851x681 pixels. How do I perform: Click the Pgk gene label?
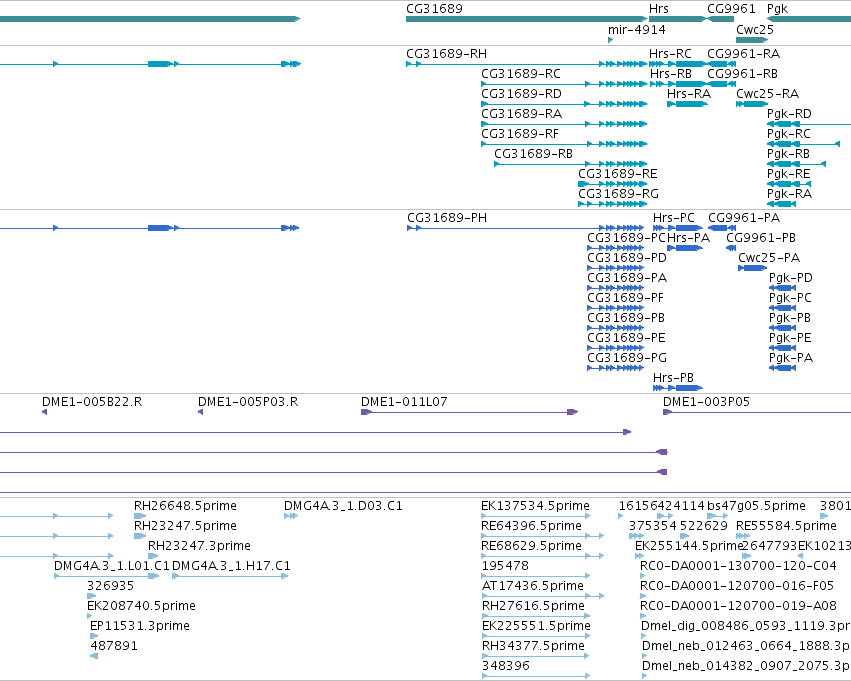click(x=777, y=9)
